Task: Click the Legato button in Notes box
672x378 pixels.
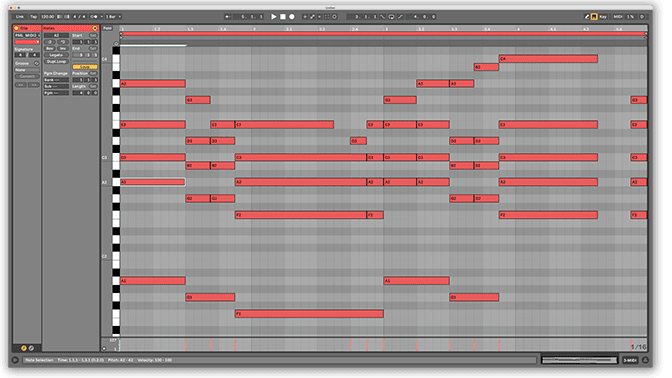Action: point(56,55)
